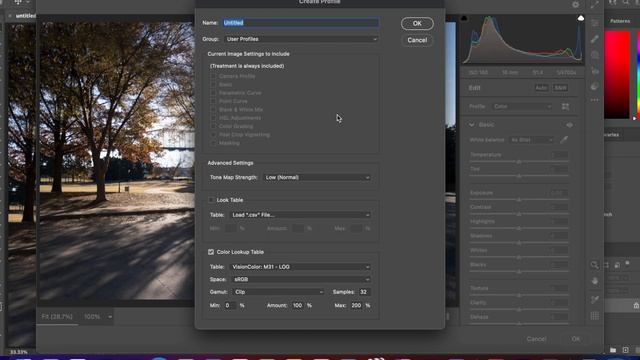
Task: Click the Color Lookup Min field
Action: tap(230, 305)
